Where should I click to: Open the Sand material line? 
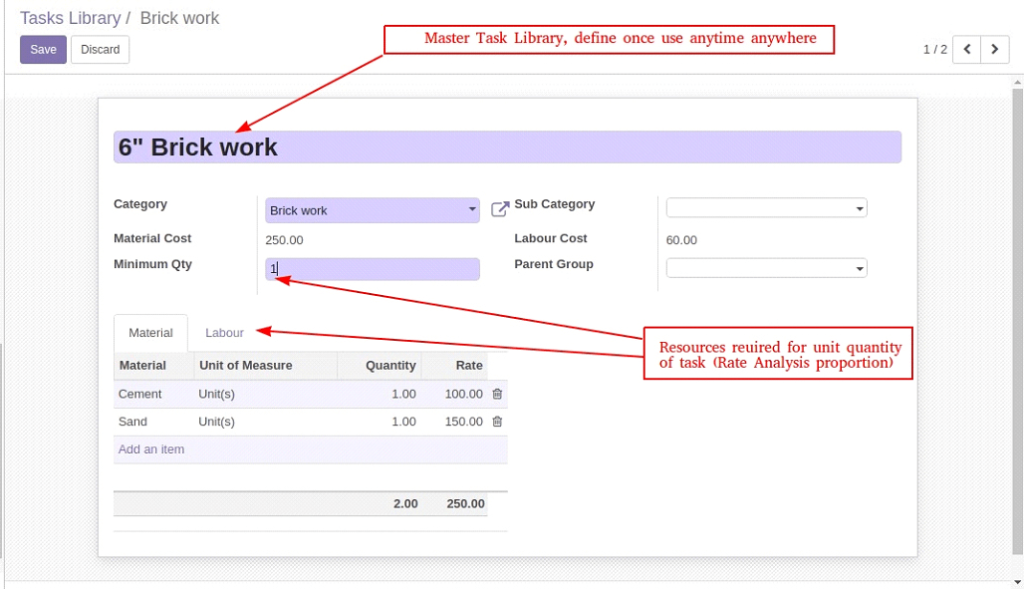(x=131, y=421)
